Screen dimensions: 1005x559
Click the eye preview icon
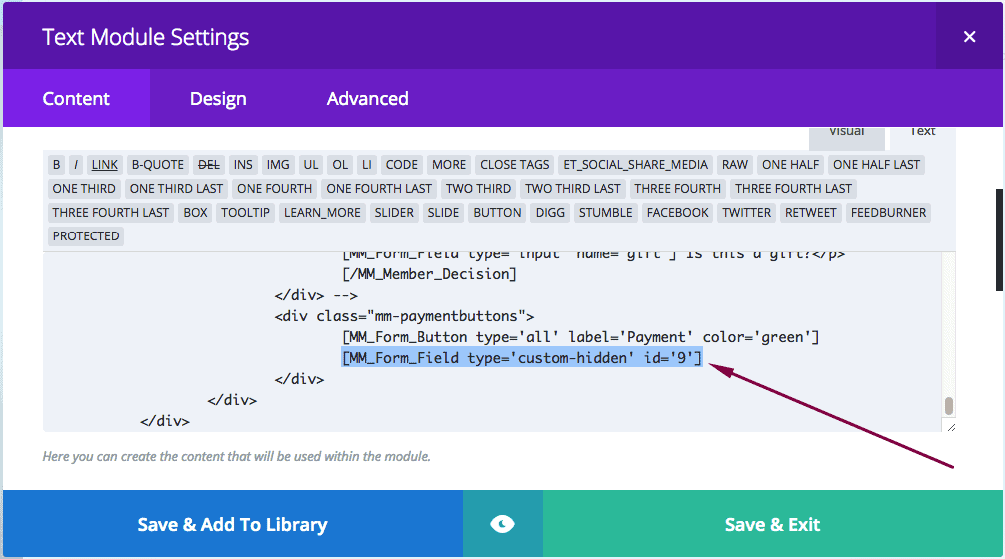click(x=502, y=524)
